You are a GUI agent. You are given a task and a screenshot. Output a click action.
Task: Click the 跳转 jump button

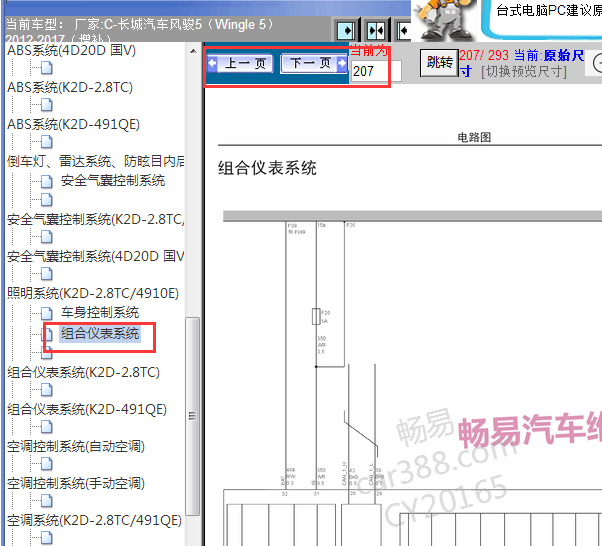click(439, 62)
